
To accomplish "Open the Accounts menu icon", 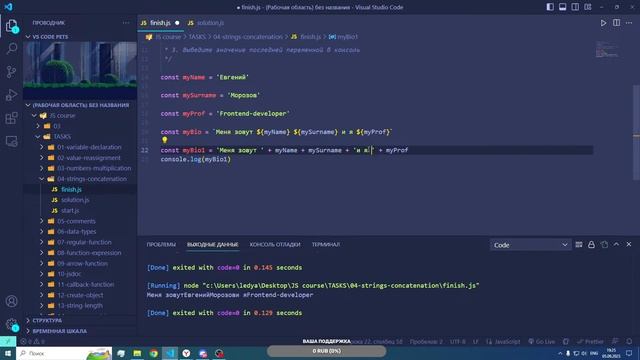I will [x=11, y=301].
